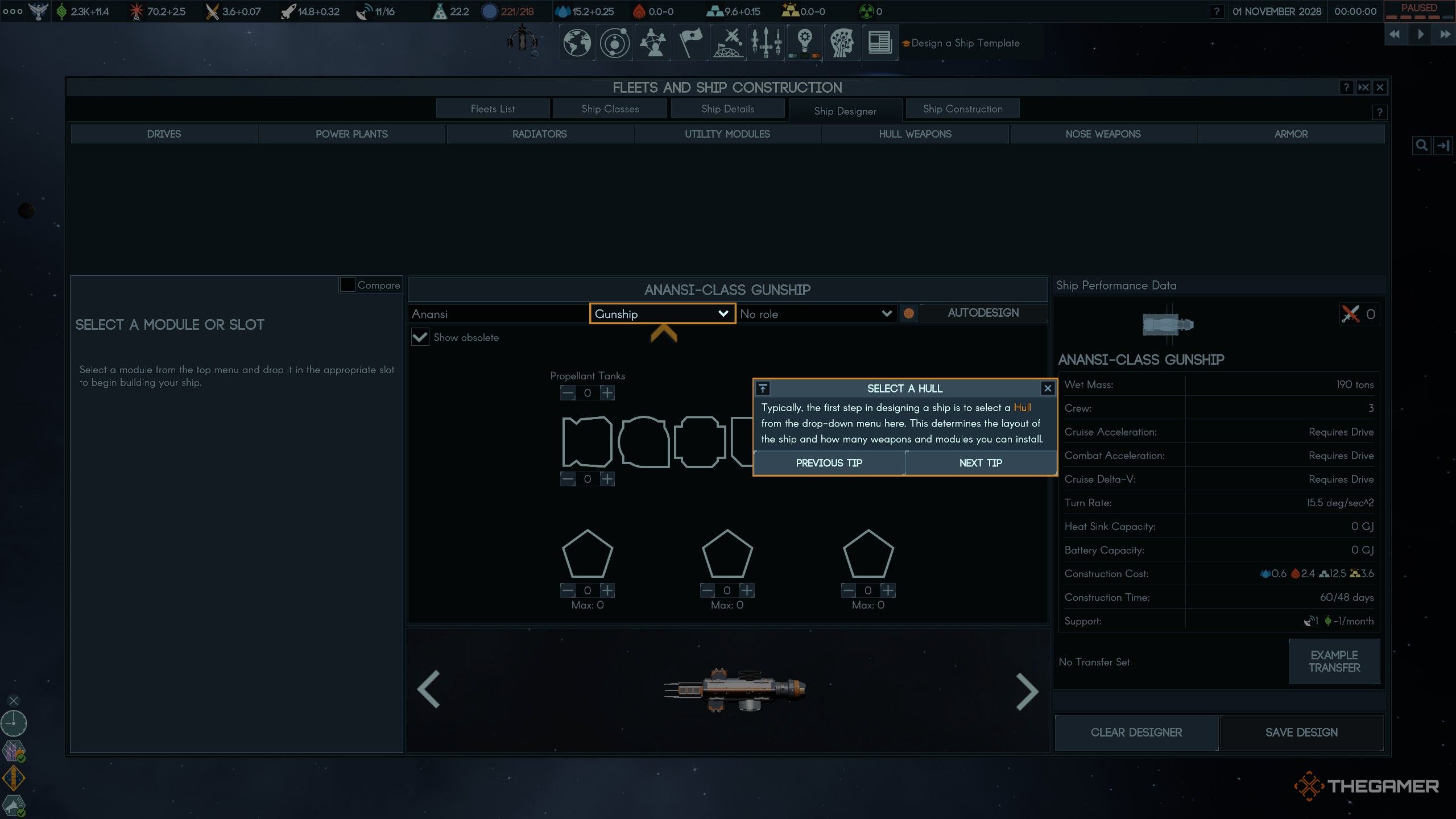Enable the Compare checkbox
Image resolution: width=1456 pixels, height=819 pixels.
[x=347, y=284]
